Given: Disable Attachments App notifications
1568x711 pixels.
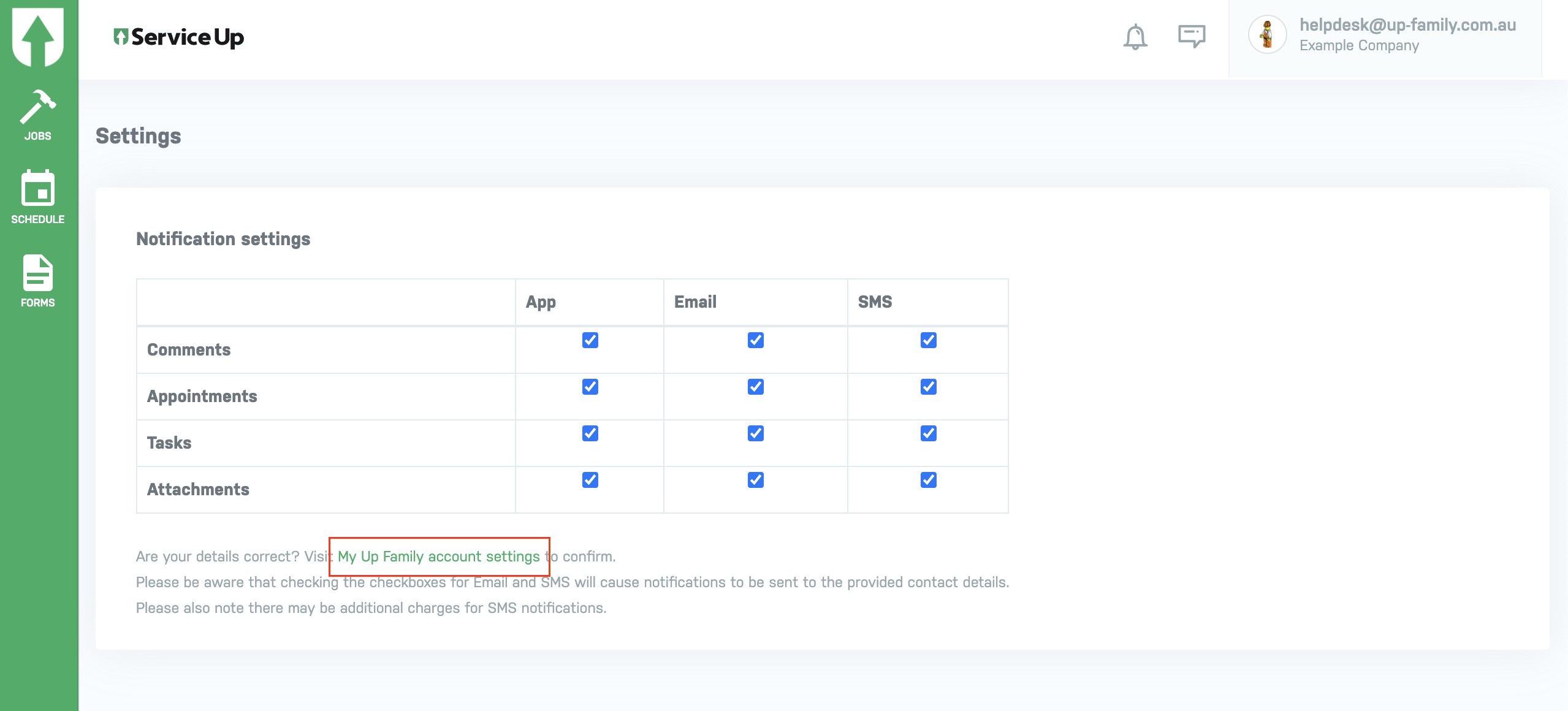Looking at the screenshot, I should 590,480.
